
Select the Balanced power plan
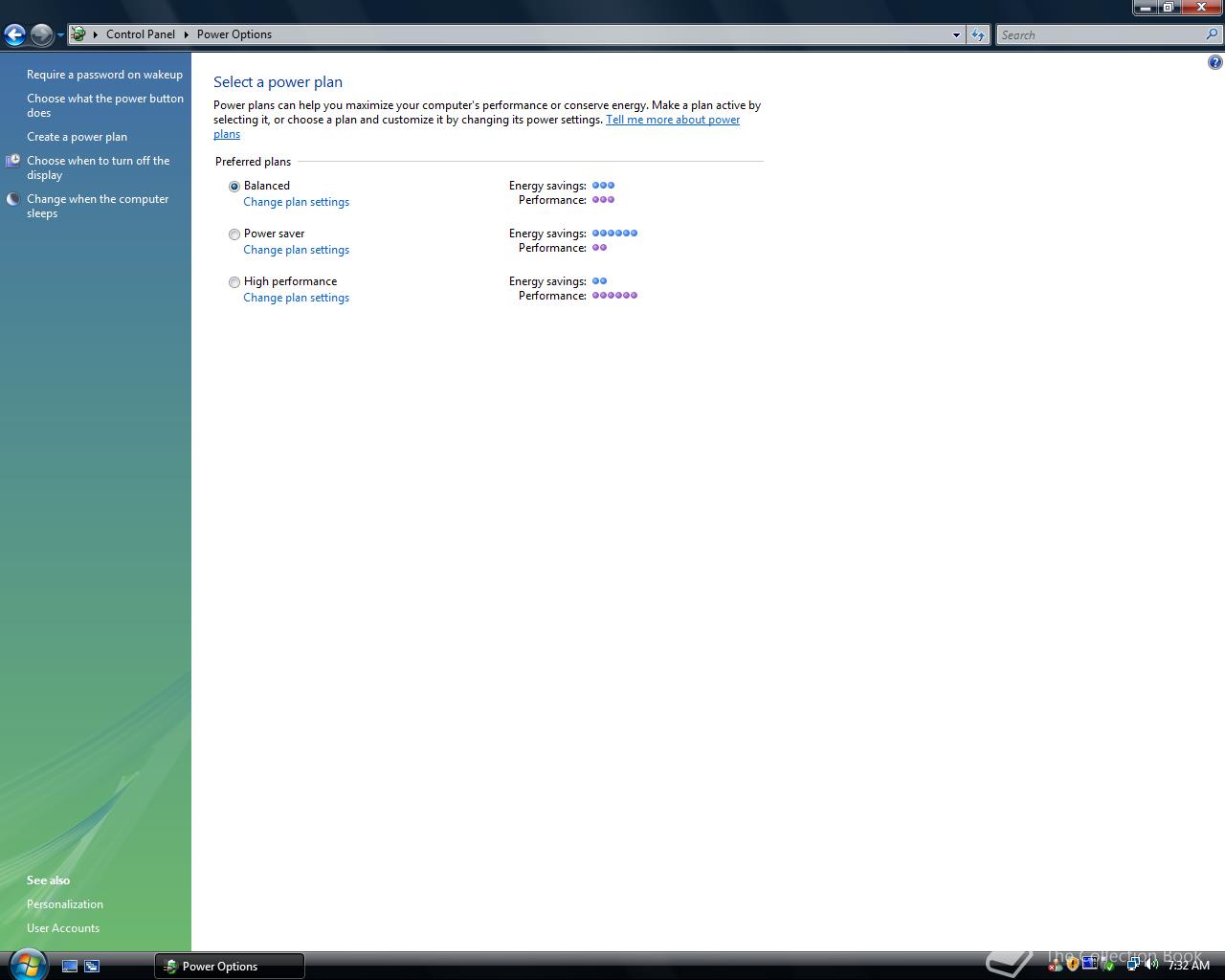234,187
